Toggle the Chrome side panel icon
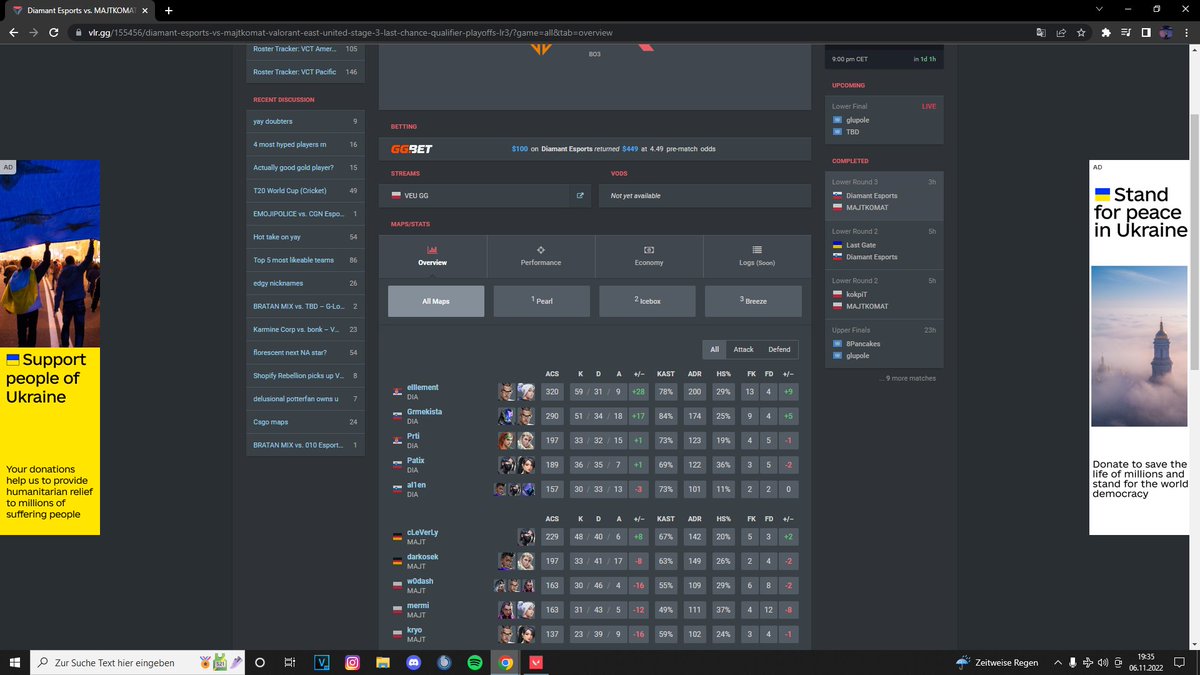1200x675 pixels. click(1146, 32)
